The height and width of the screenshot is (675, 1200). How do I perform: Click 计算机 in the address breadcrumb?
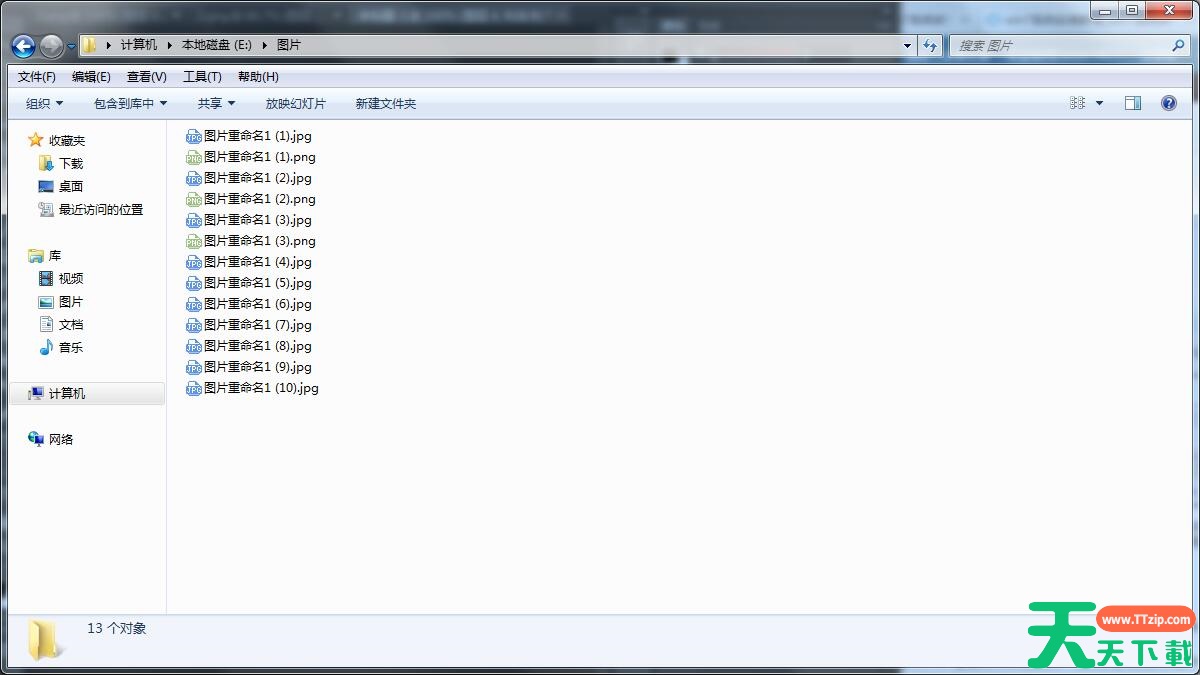click(x=139, y=45)
